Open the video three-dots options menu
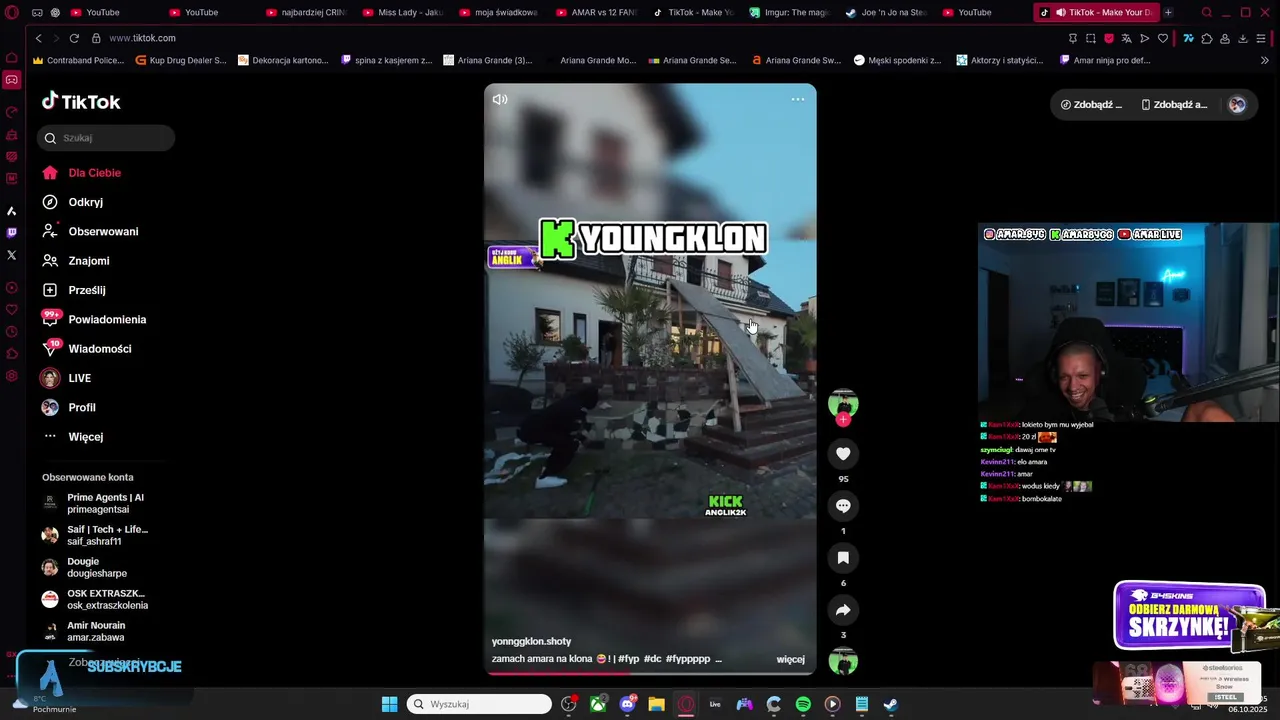Viewport: 1280px width, 720px height. 798,99
